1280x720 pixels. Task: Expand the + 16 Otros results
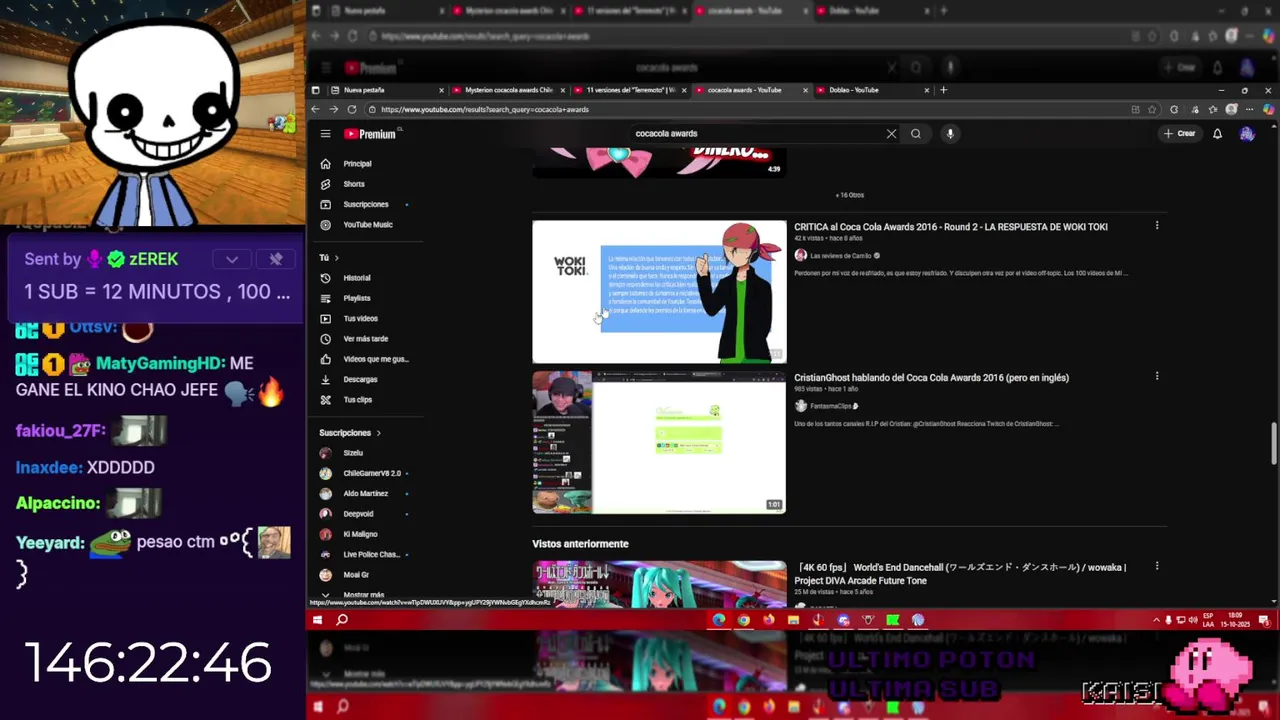coord(850,195)
